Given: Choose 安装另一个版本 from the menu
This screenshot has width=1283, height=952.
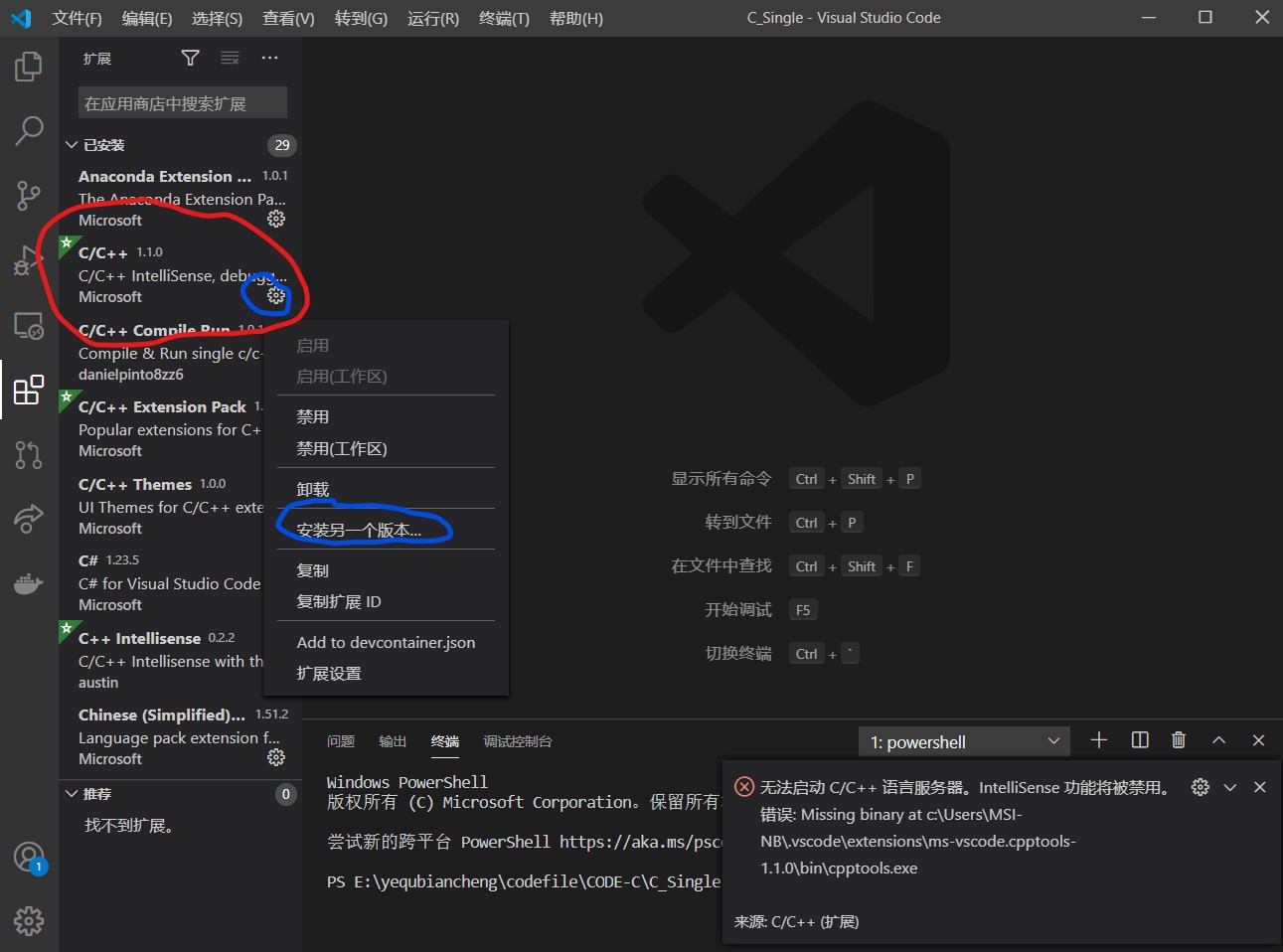Looking at the screenshot, I should pos(358,529).
